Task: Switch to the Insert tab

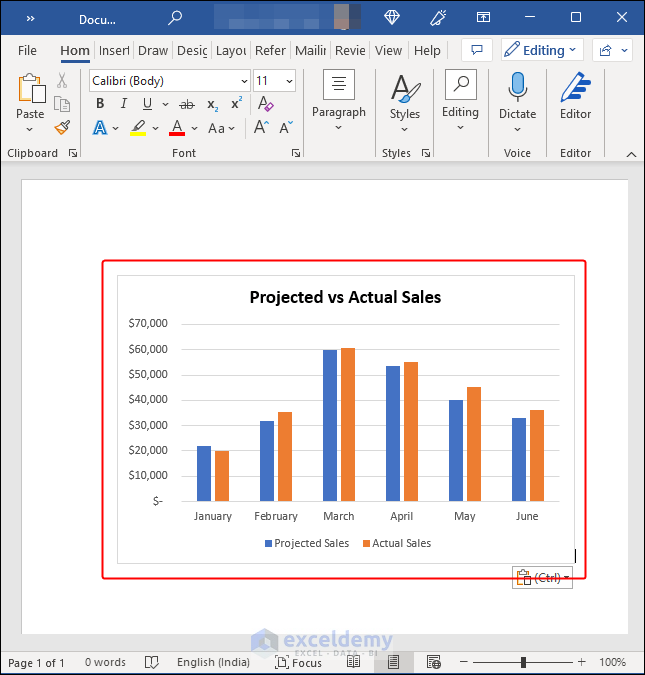Action: pyautogui.click(x=114, y=50)
